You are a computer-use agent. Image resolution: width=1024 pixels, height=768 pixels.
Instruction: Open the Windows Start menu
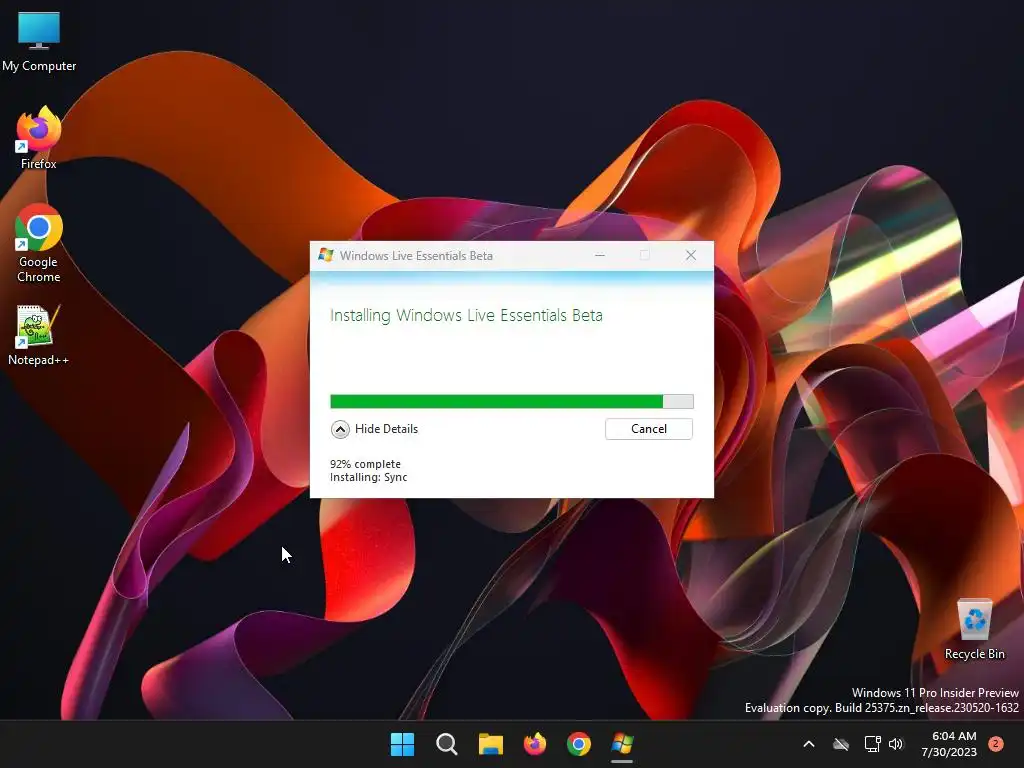coord(402,744)
